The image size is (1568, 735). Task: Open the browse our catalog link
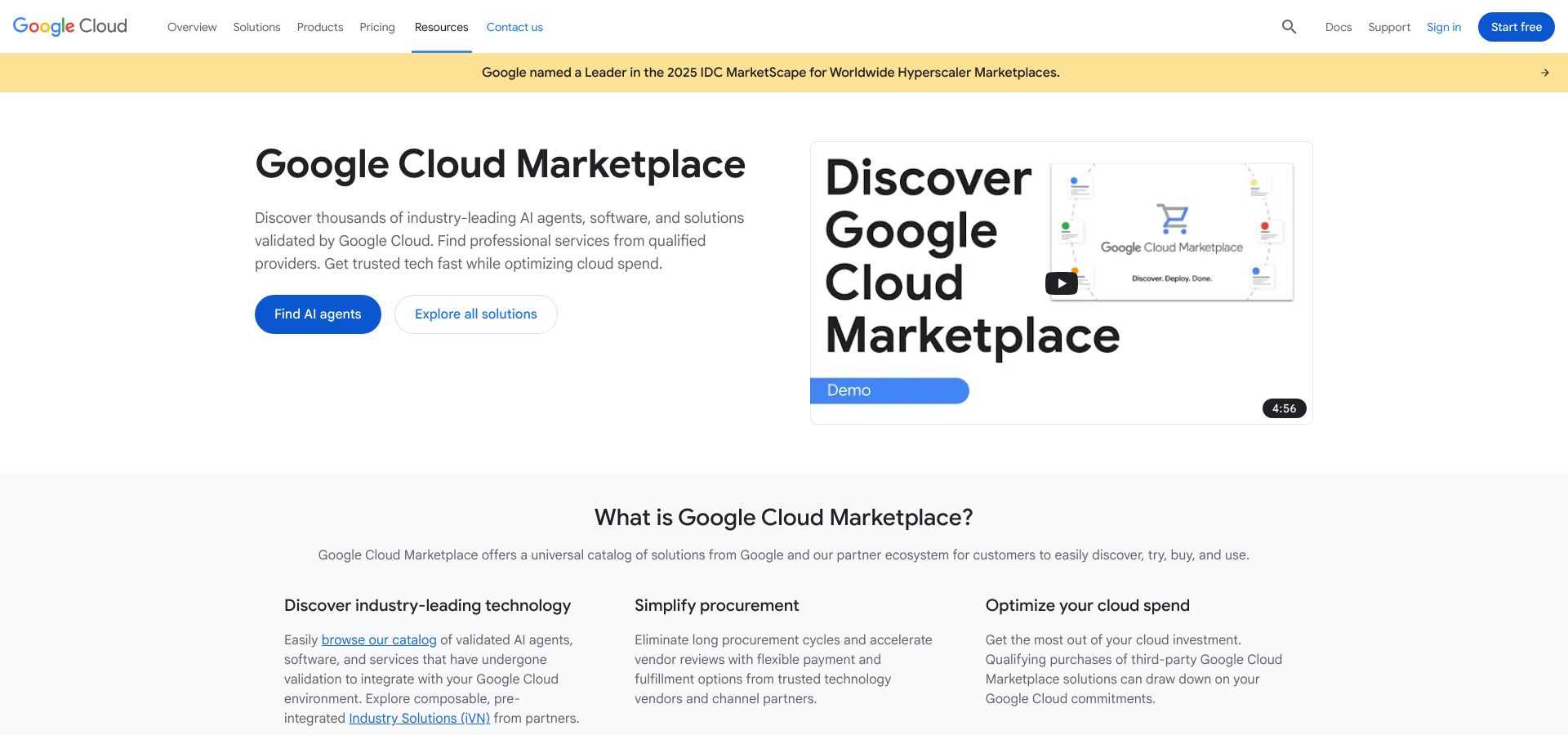(379, 640)
